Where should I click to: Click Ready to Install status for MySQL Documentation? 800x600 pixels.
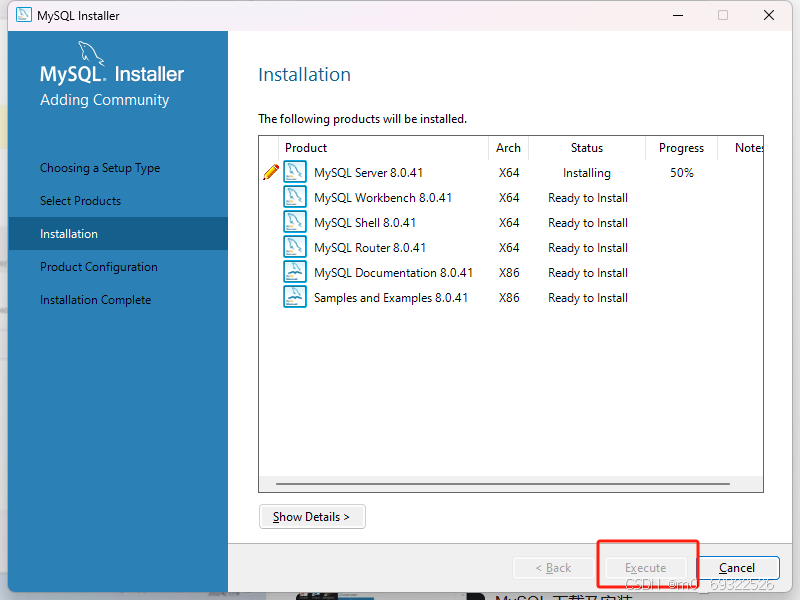(x=588, y=273)
